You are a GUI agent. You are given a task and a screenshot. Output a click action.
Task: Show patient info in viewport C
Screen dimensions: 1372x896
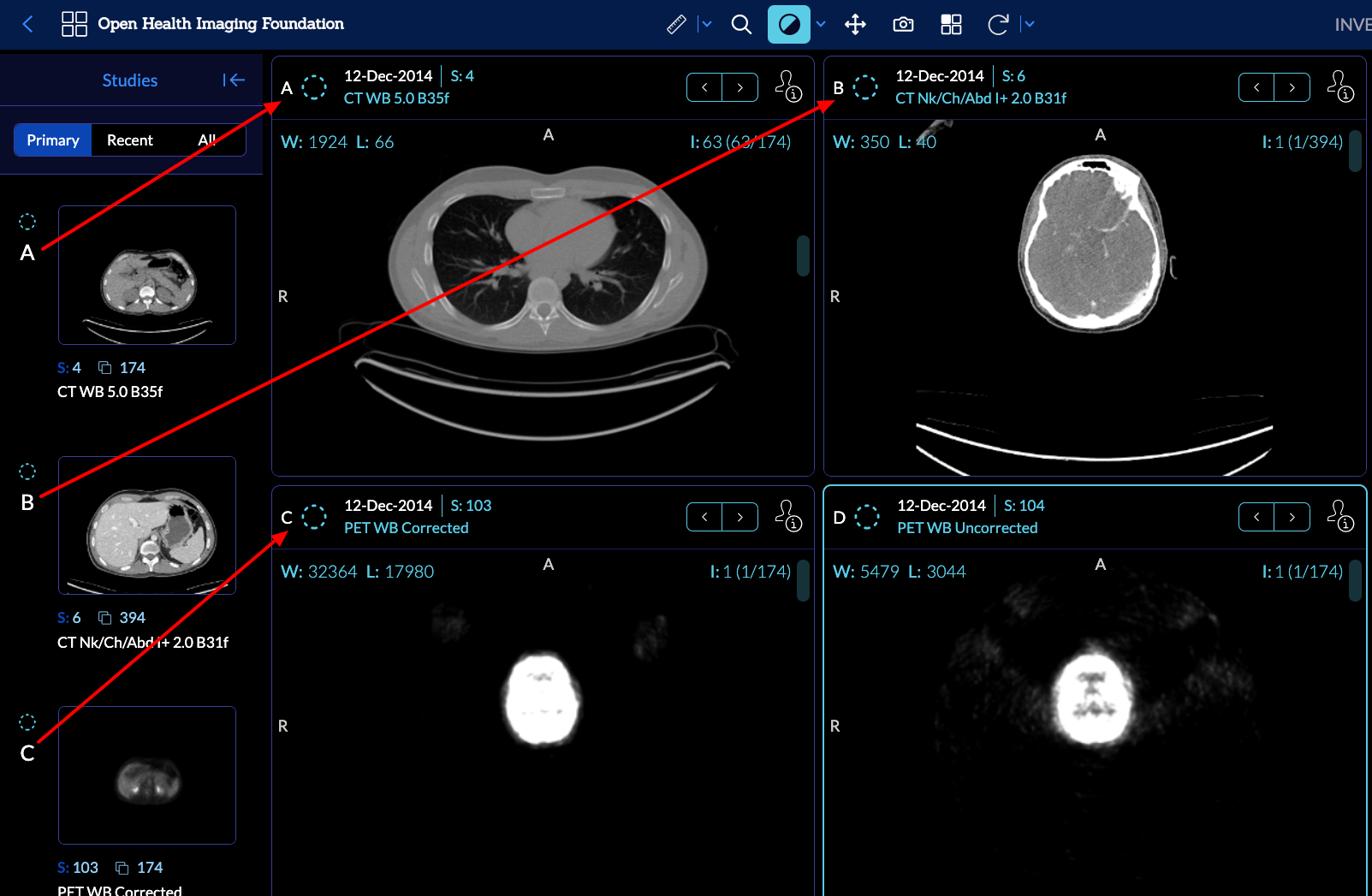(788, 516)
